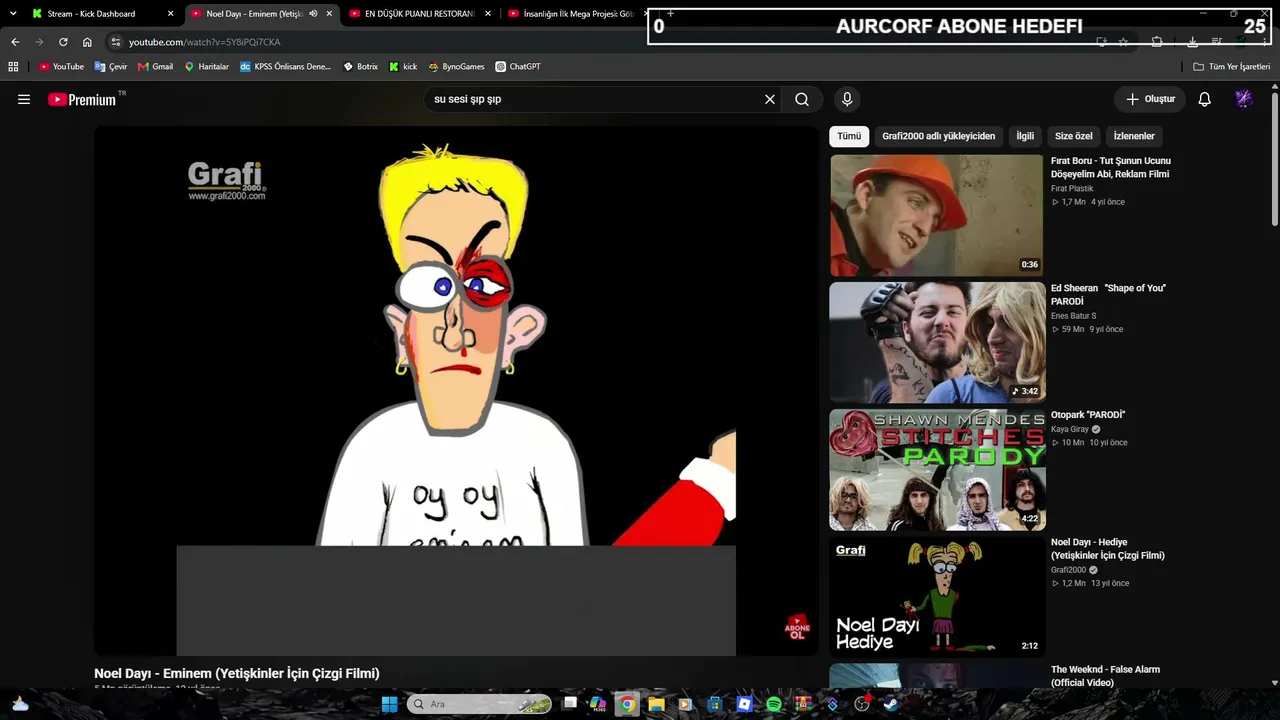Image resolution: width=1280 pixels, height=720 pixels.
Task: Open the Chrome apps grid
Action: (13, 67)
